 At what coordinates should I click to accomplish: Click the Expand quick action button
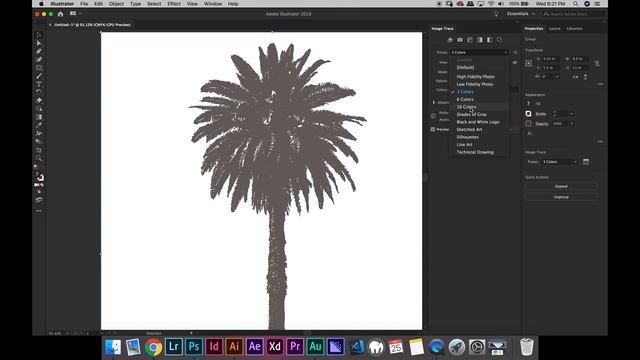point(561,187)
